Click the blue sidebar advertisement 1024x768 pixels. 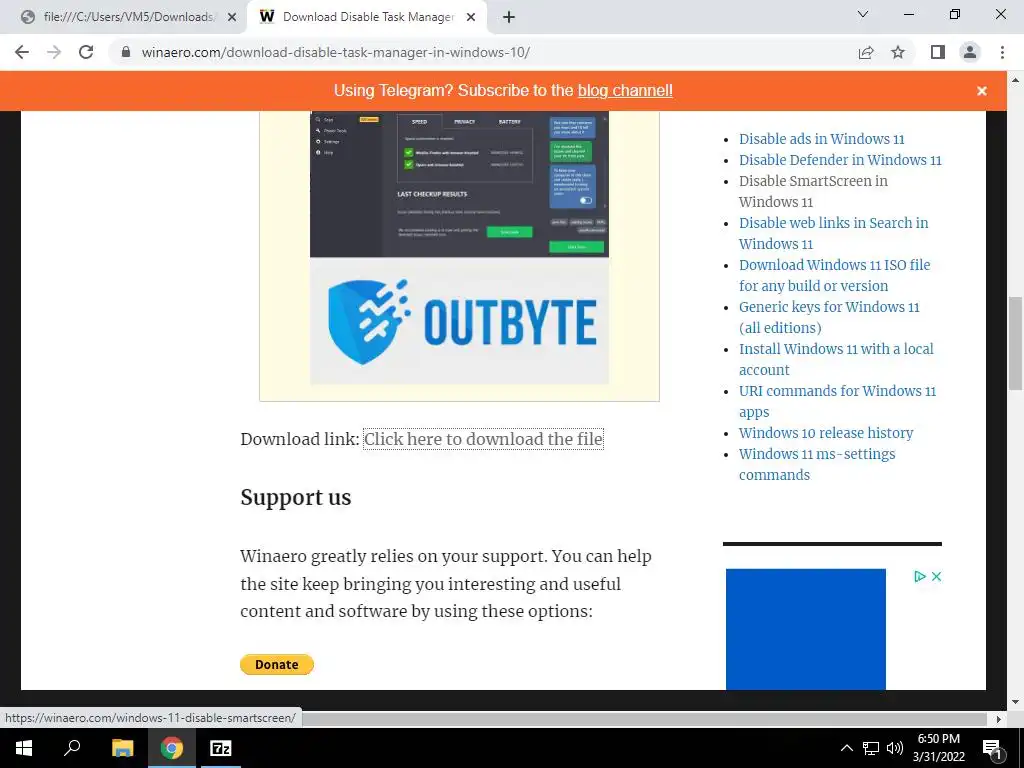pyautogui.click(x=805, y=629)
